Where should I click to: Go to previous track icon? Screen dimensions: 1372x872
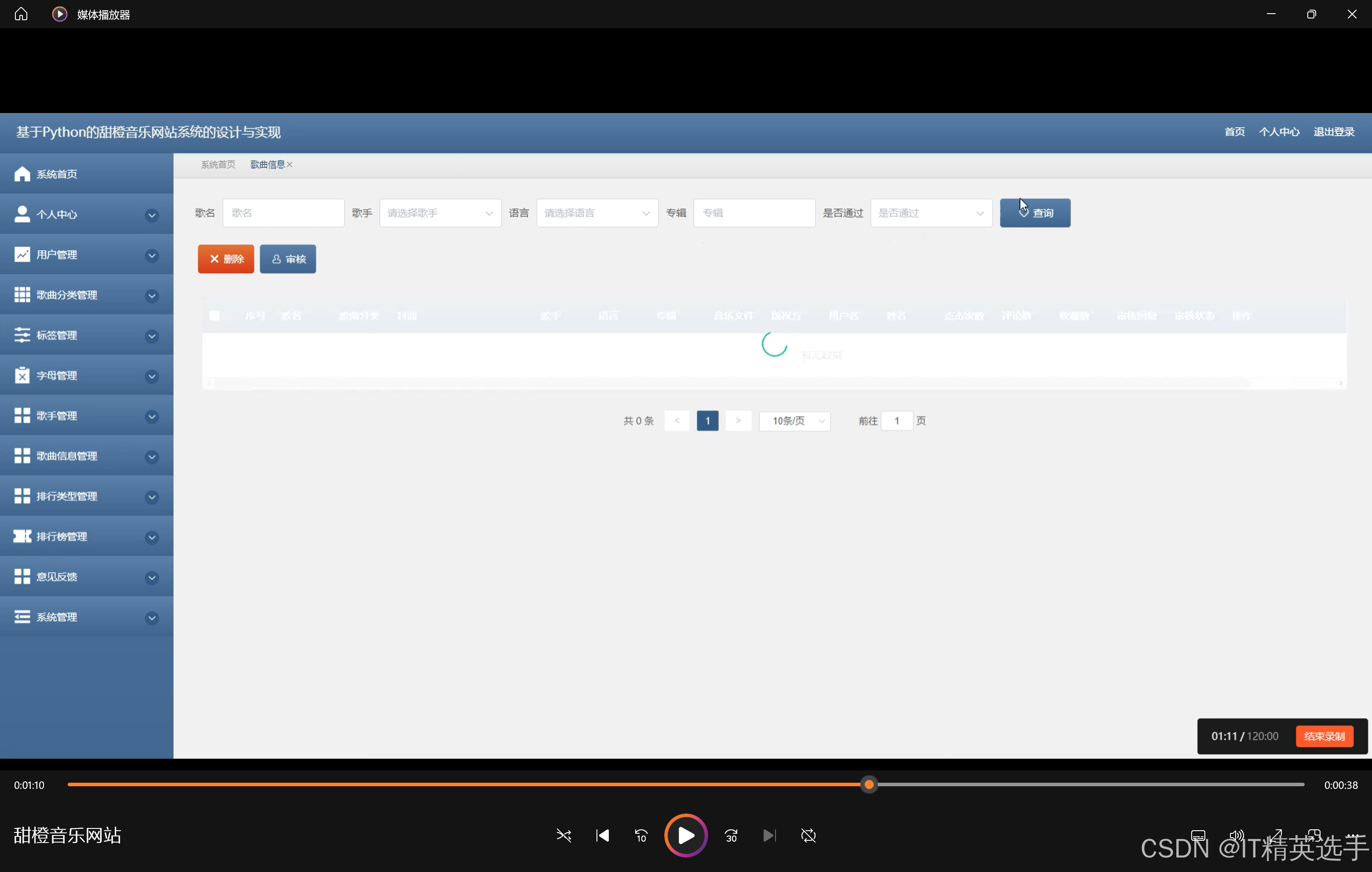(602, 835)
